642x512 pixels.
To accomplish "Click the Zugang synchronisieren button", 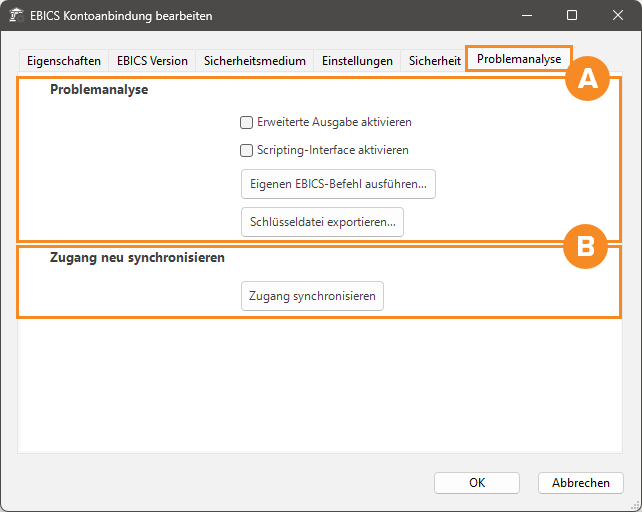I will 312,296.
